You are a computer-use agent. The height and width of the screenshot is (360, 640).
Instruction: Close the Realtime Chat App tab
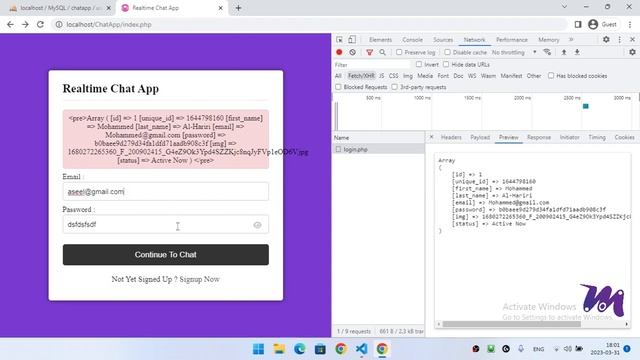tap(220, 8)
